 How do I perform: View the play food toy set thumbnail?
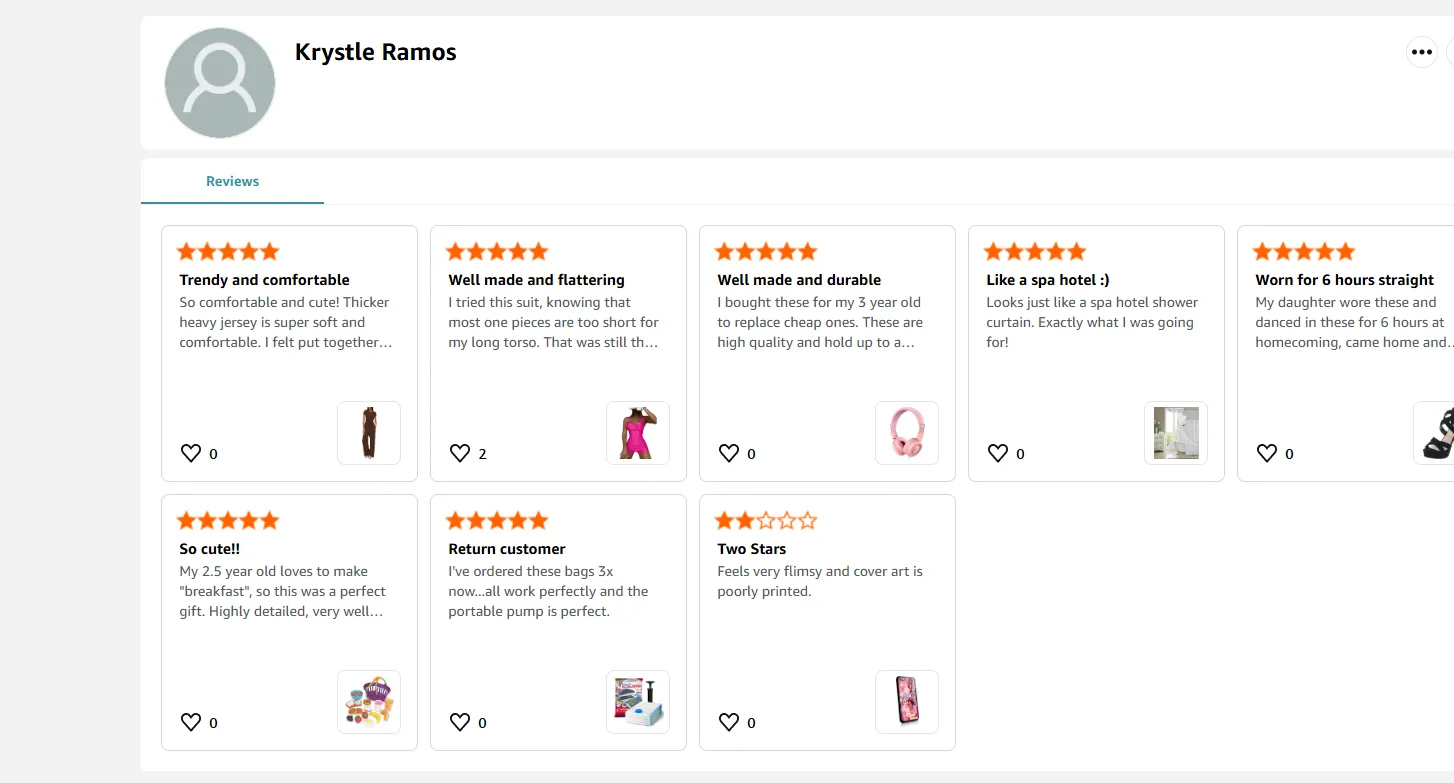coord(369,702)
